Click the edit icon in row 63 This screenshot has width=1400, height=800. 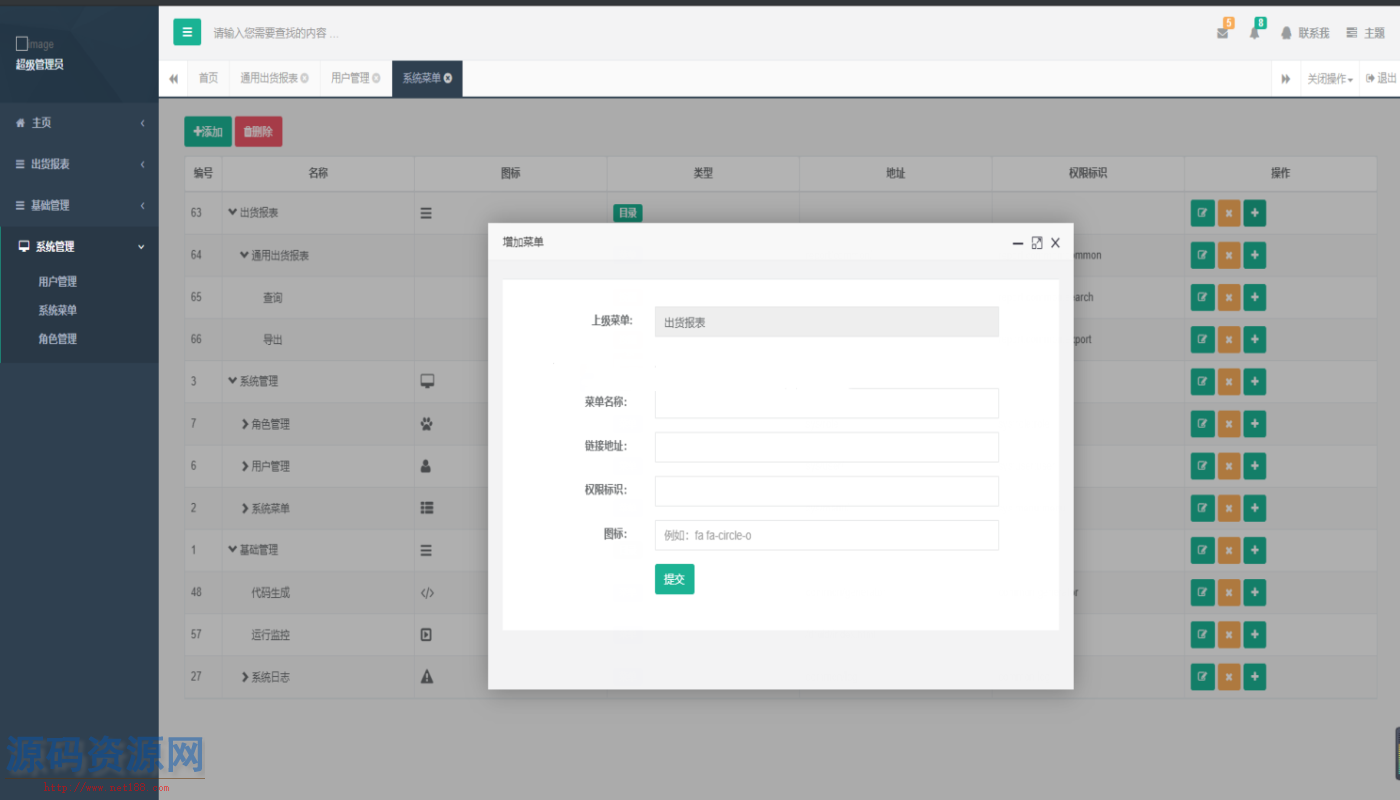click(1202, 213)
